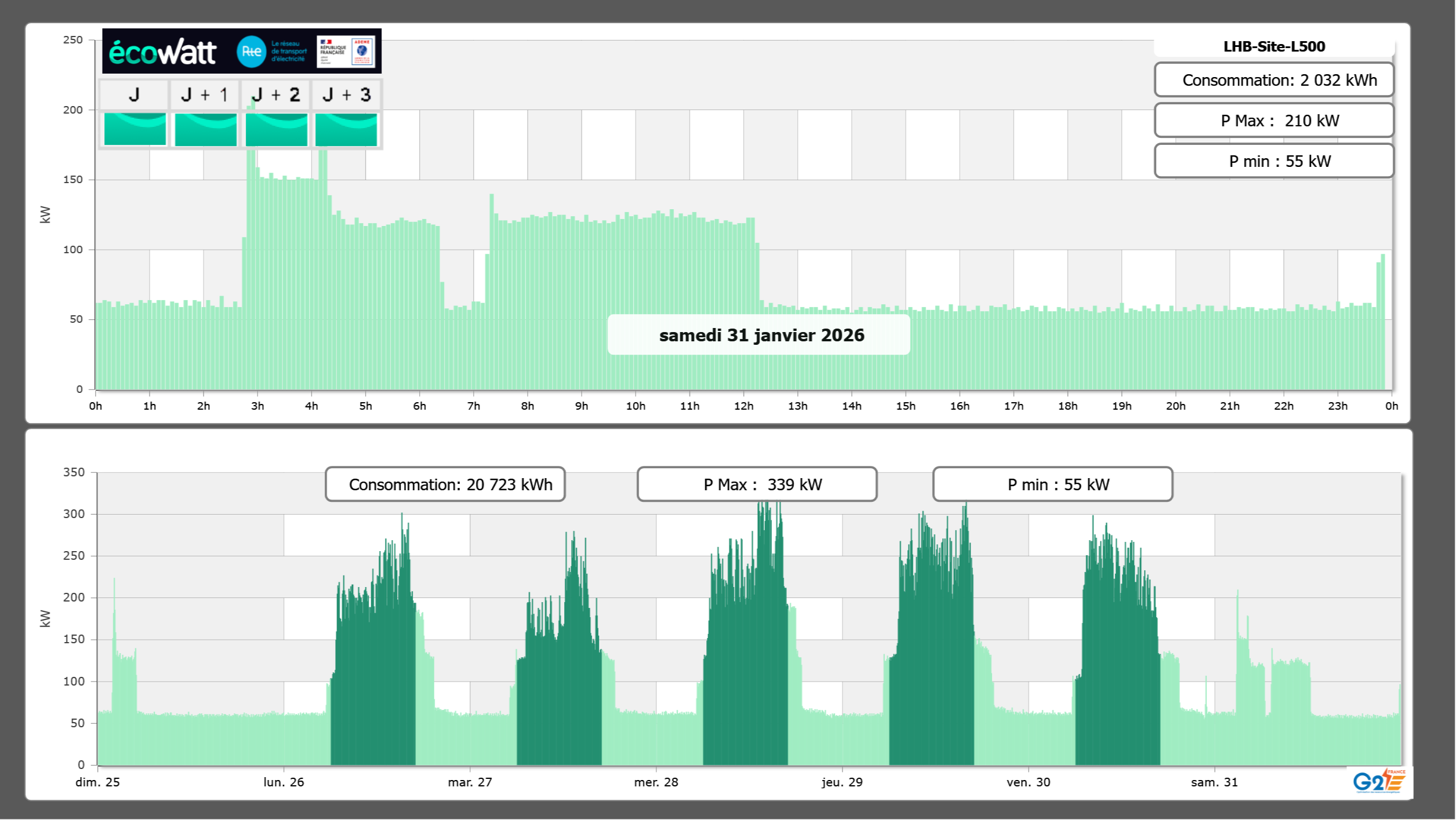Click the LHB-Site-L500 site title

[x=1274, y=46]
